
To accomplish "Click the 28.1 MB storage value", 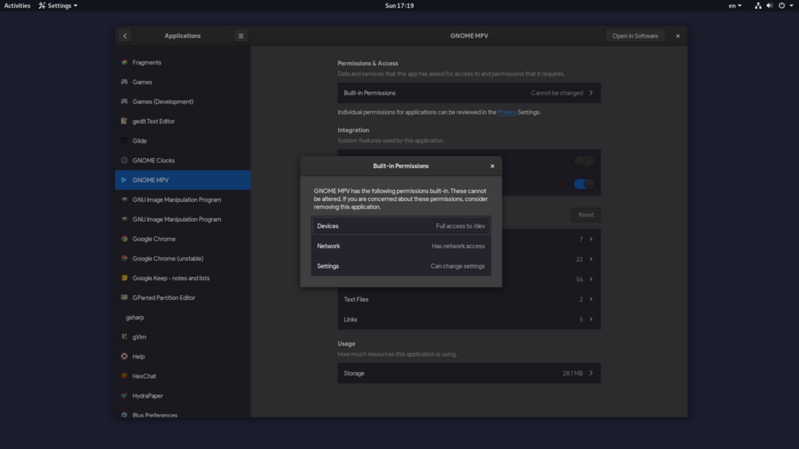I will (x=573, y=373).
